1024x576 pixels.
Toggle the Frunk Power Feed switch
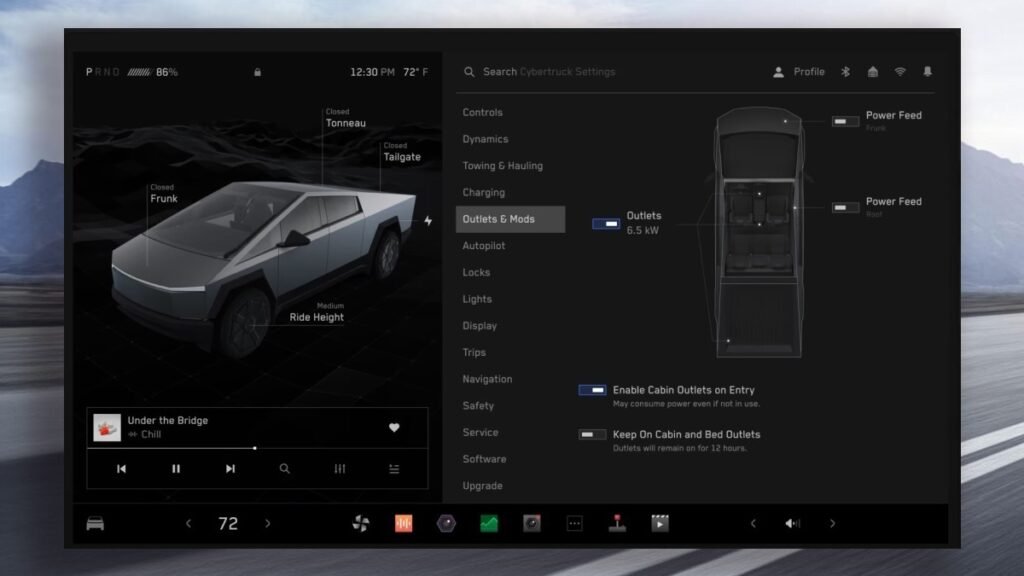845,121
